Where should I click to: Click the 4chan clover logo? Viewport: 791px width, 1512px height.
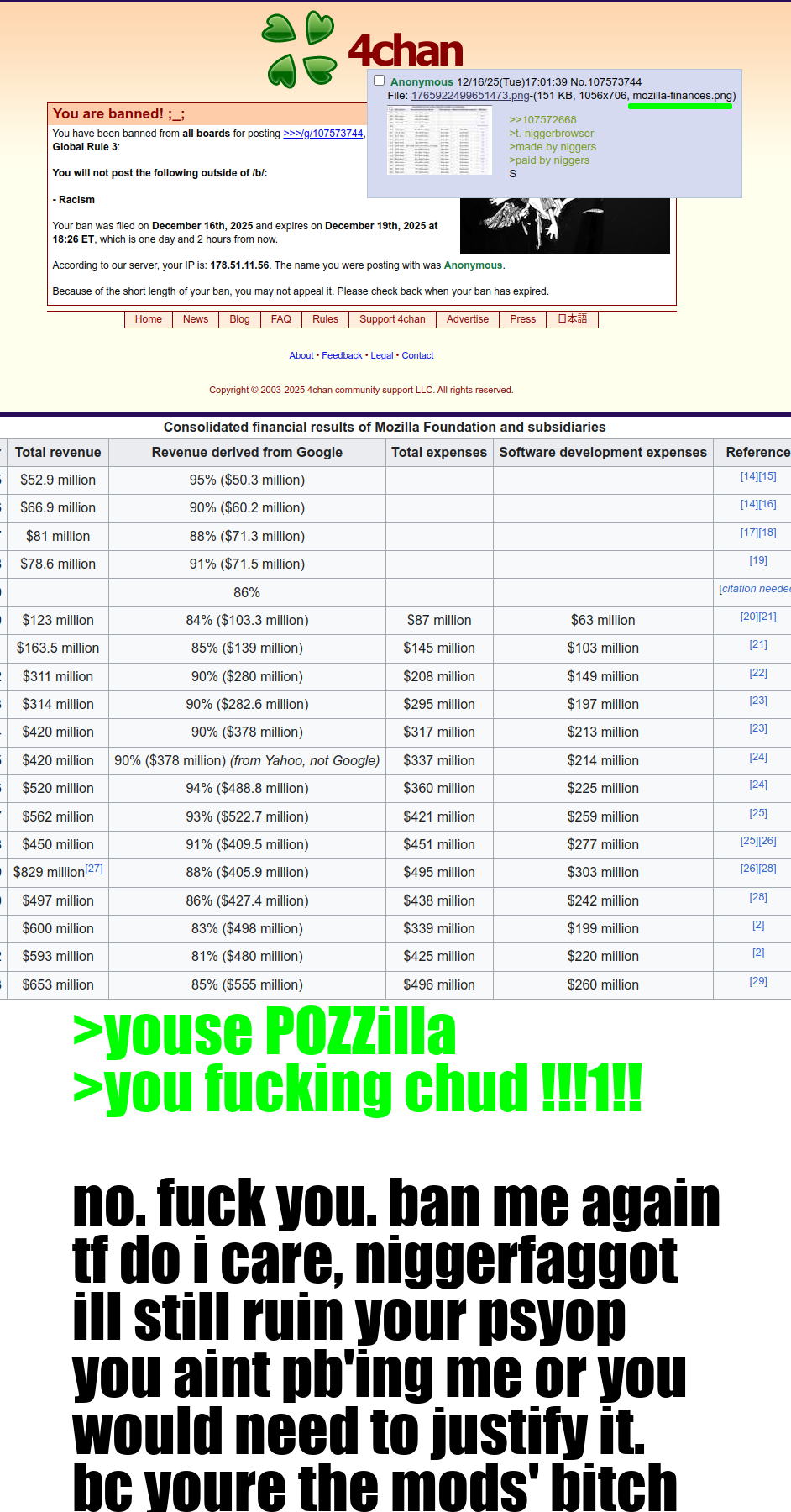[299, 50]
